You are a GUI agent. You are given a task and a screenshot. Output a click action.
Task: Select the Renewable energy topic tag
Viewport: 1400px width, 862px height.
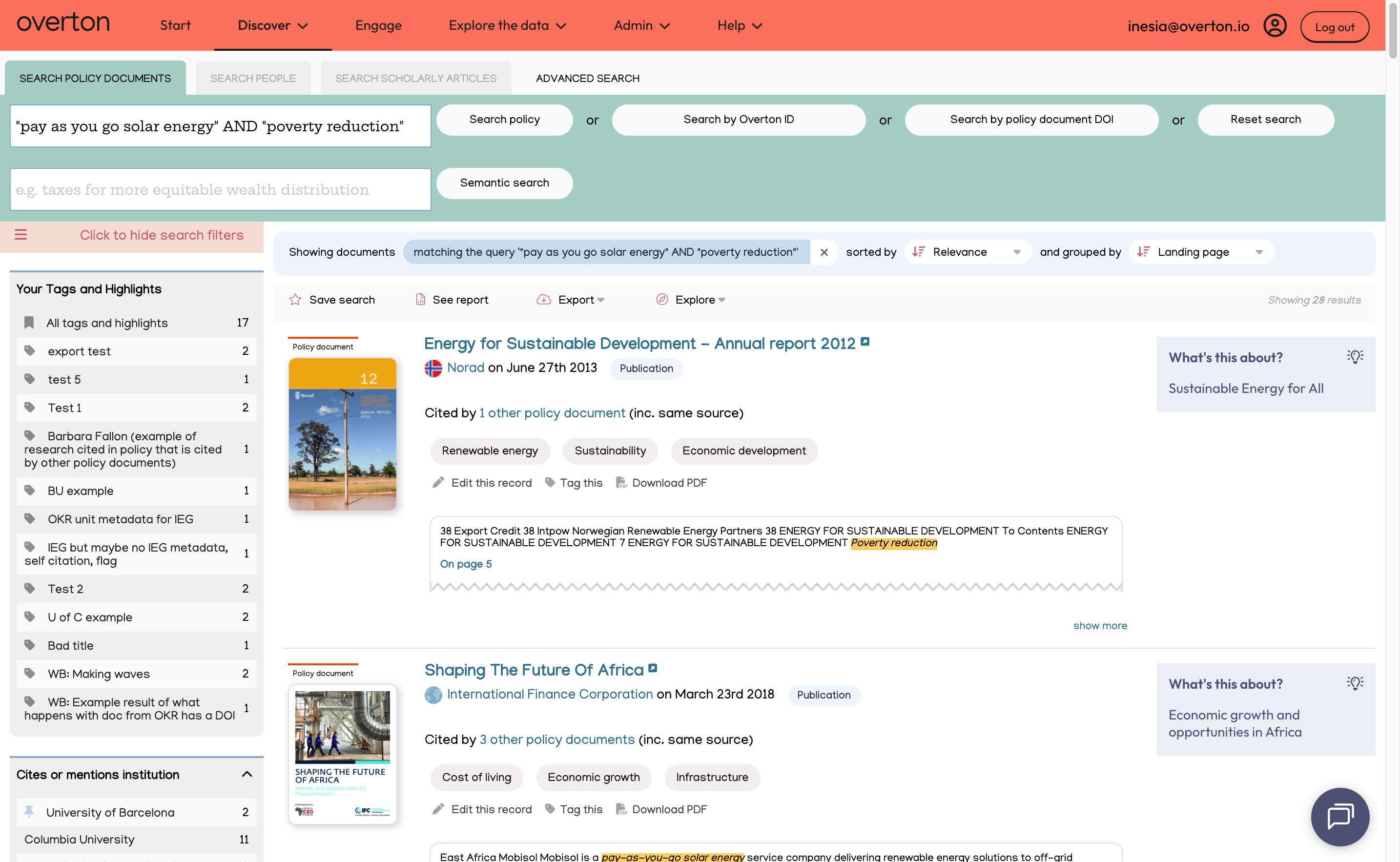point(490,451)
